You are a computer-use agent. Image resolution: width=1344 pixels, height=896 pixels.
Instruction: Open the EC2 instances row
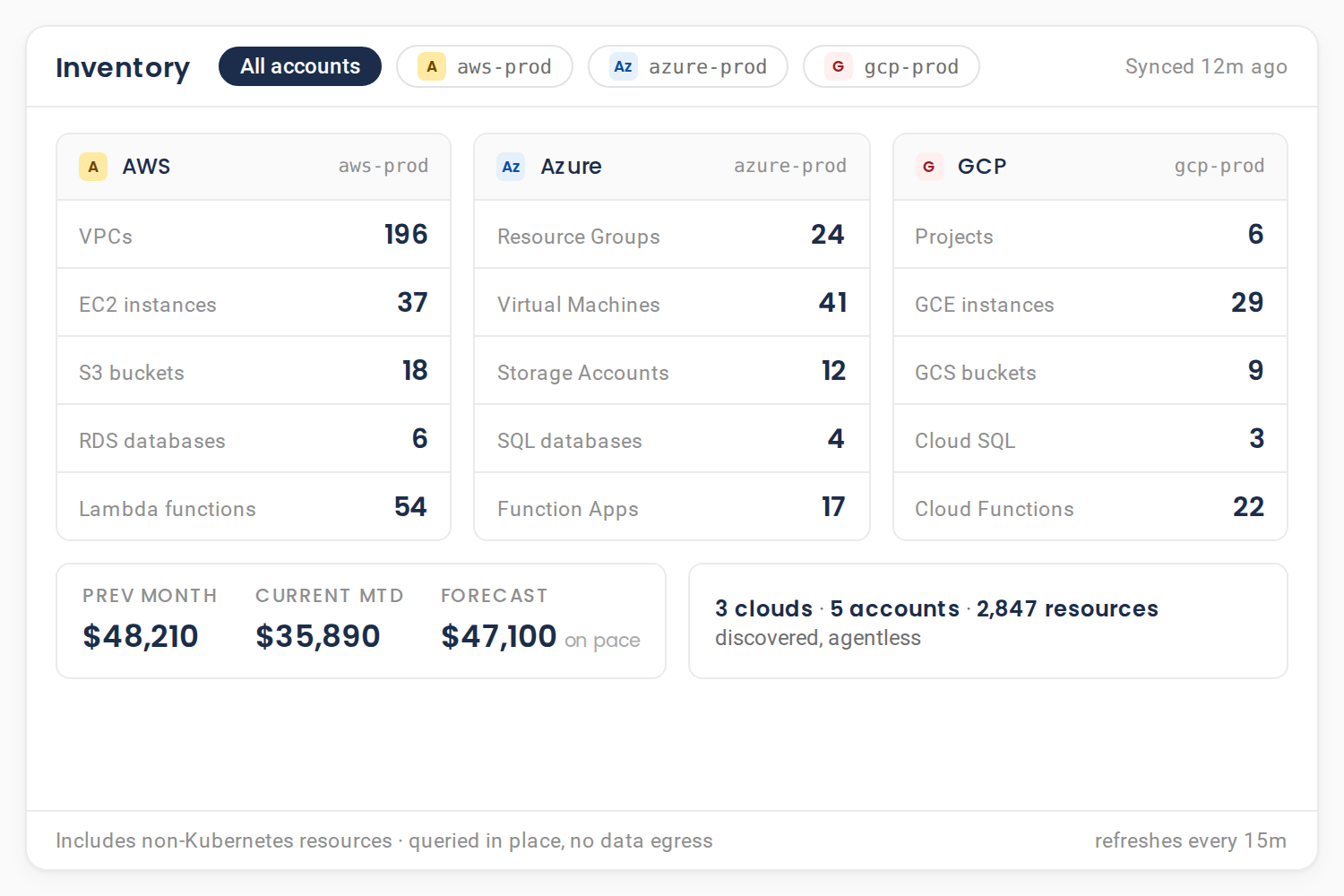254,303
